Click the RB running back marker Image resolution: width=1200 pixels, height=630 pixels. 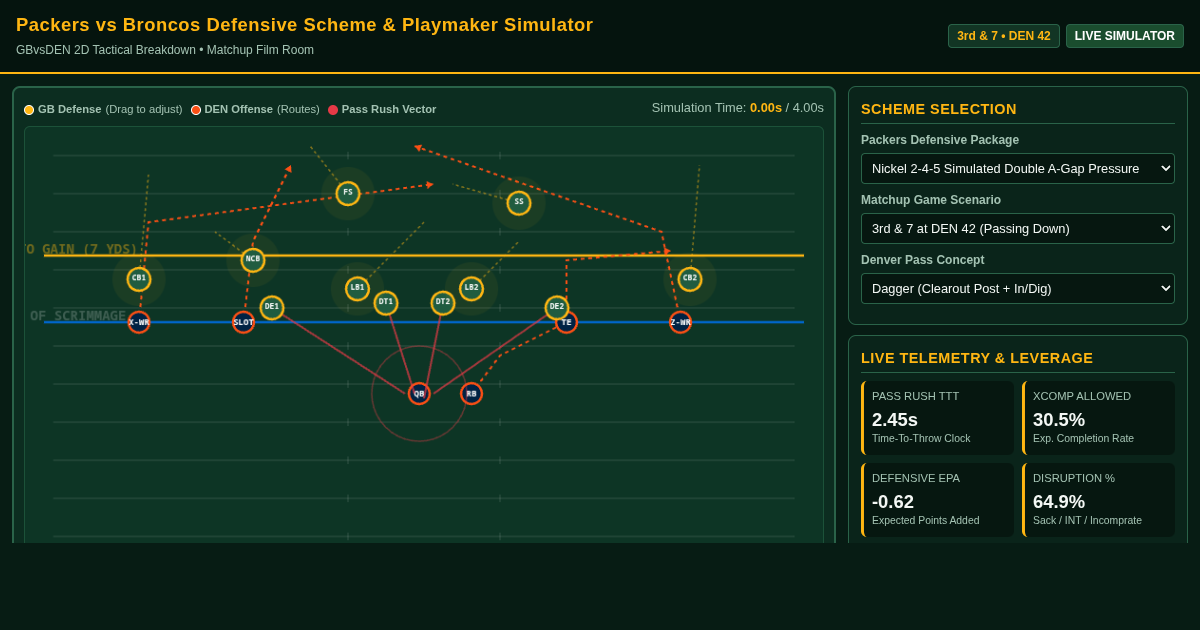point(471,394)
